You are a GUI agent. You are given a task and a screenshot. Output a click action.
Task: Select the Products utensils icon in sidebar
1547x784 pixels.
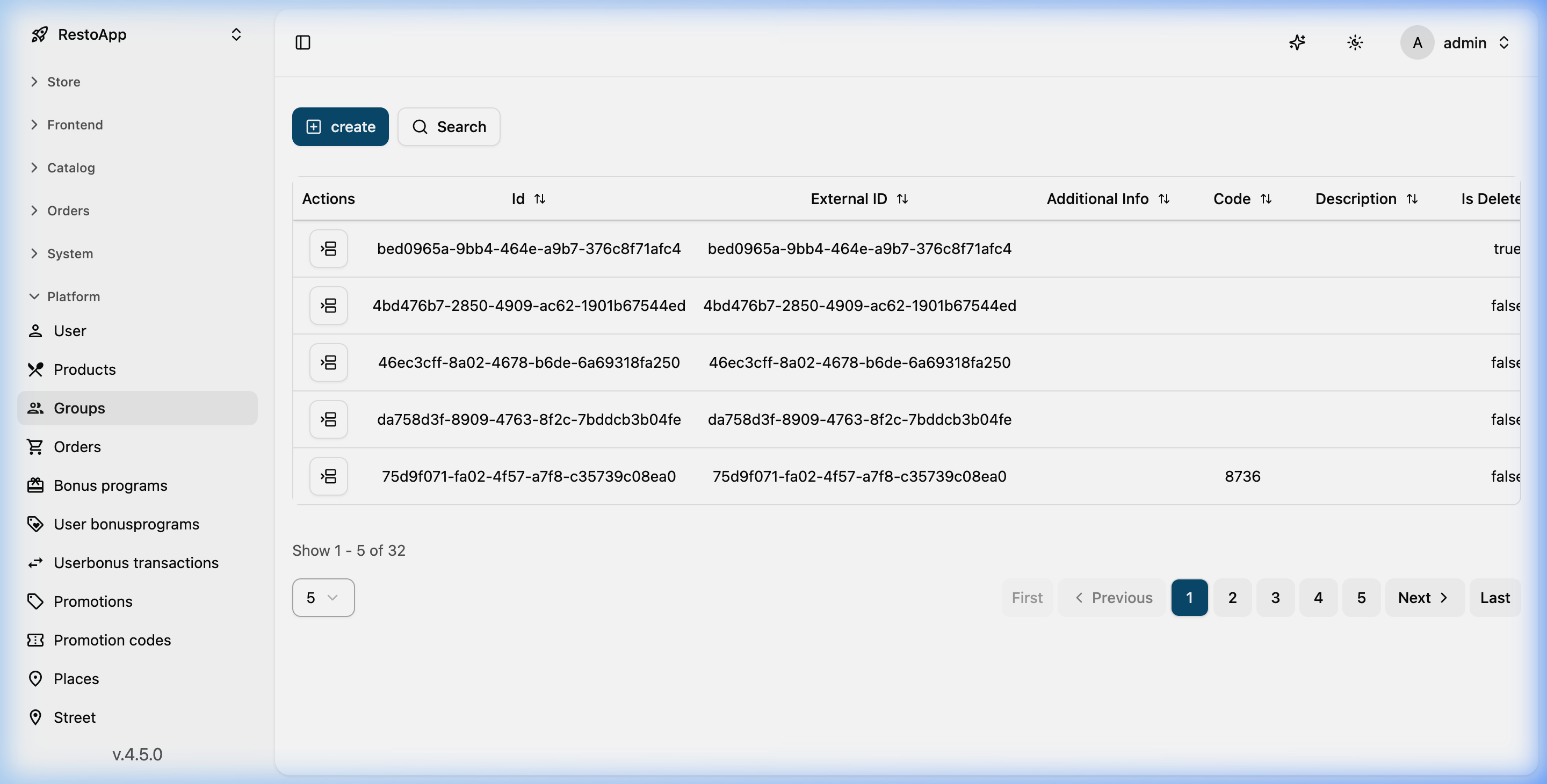point(35,369)
